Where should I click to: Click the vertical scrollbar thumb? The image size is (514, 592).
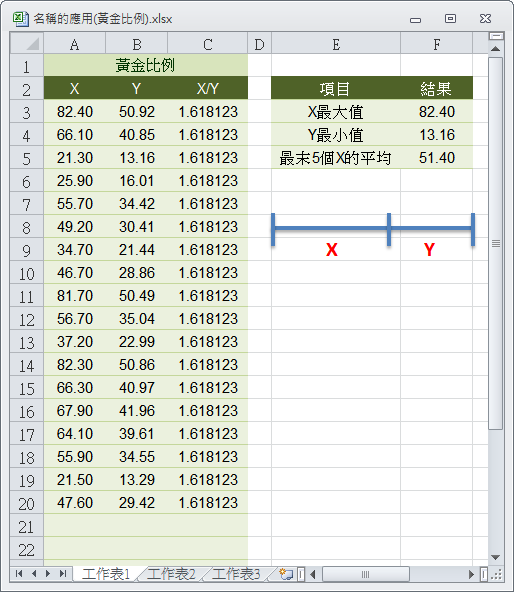pyautogui.click(x=495, y=244)
